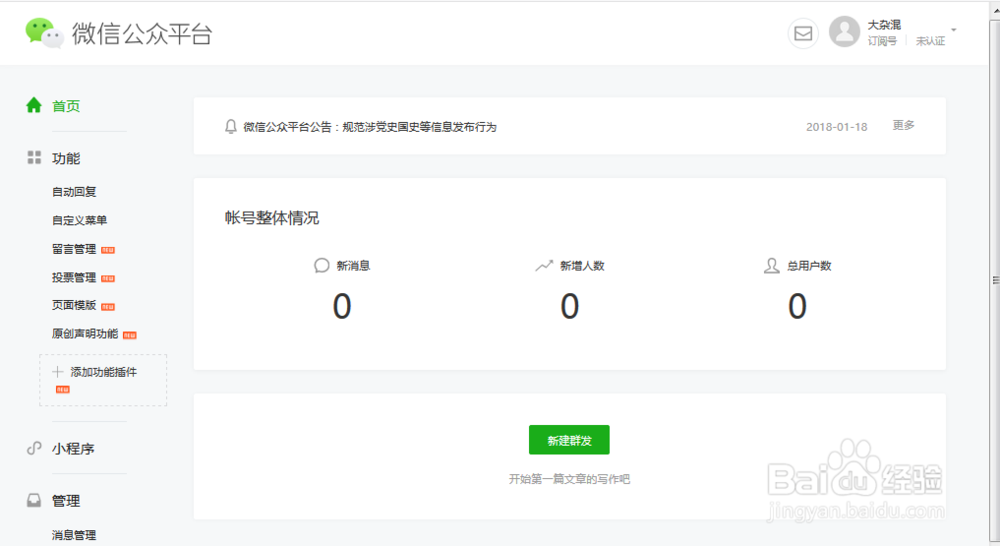Open the mail inbox icon
The width and height of the screenshot is (1000, 546).
tap(803, 33)
